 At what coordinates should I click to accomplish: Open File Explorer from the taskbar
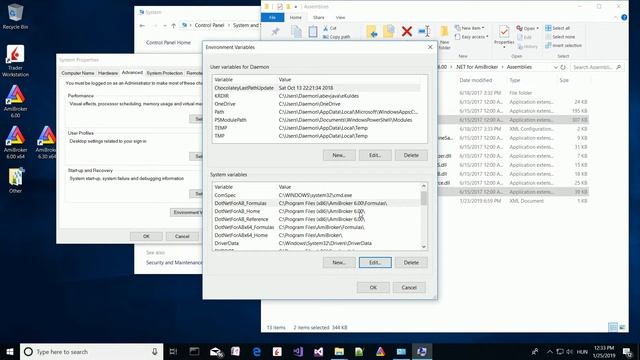coord(339,351)
